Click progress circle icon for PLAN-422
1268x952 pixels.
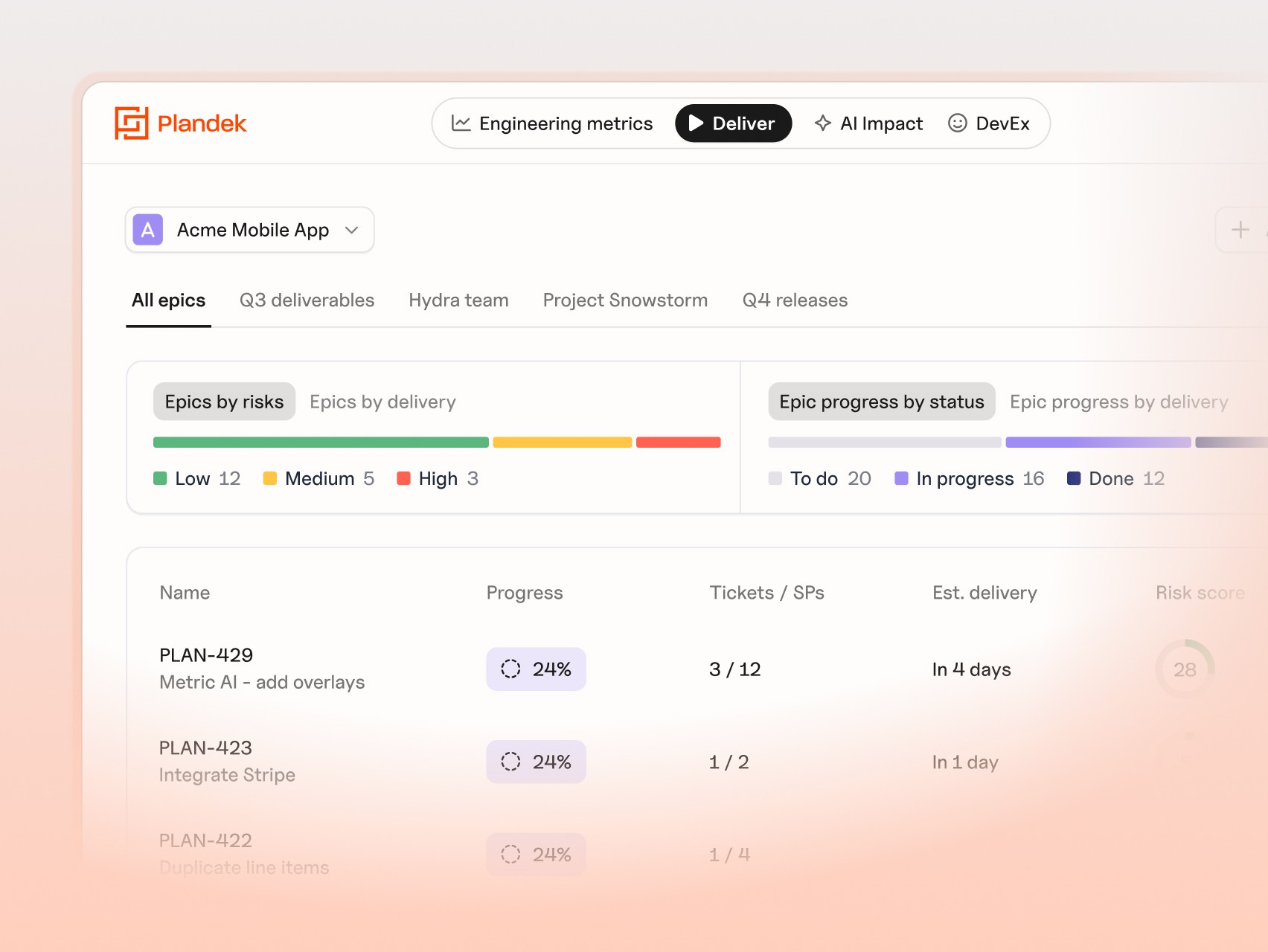coord(510,855)
